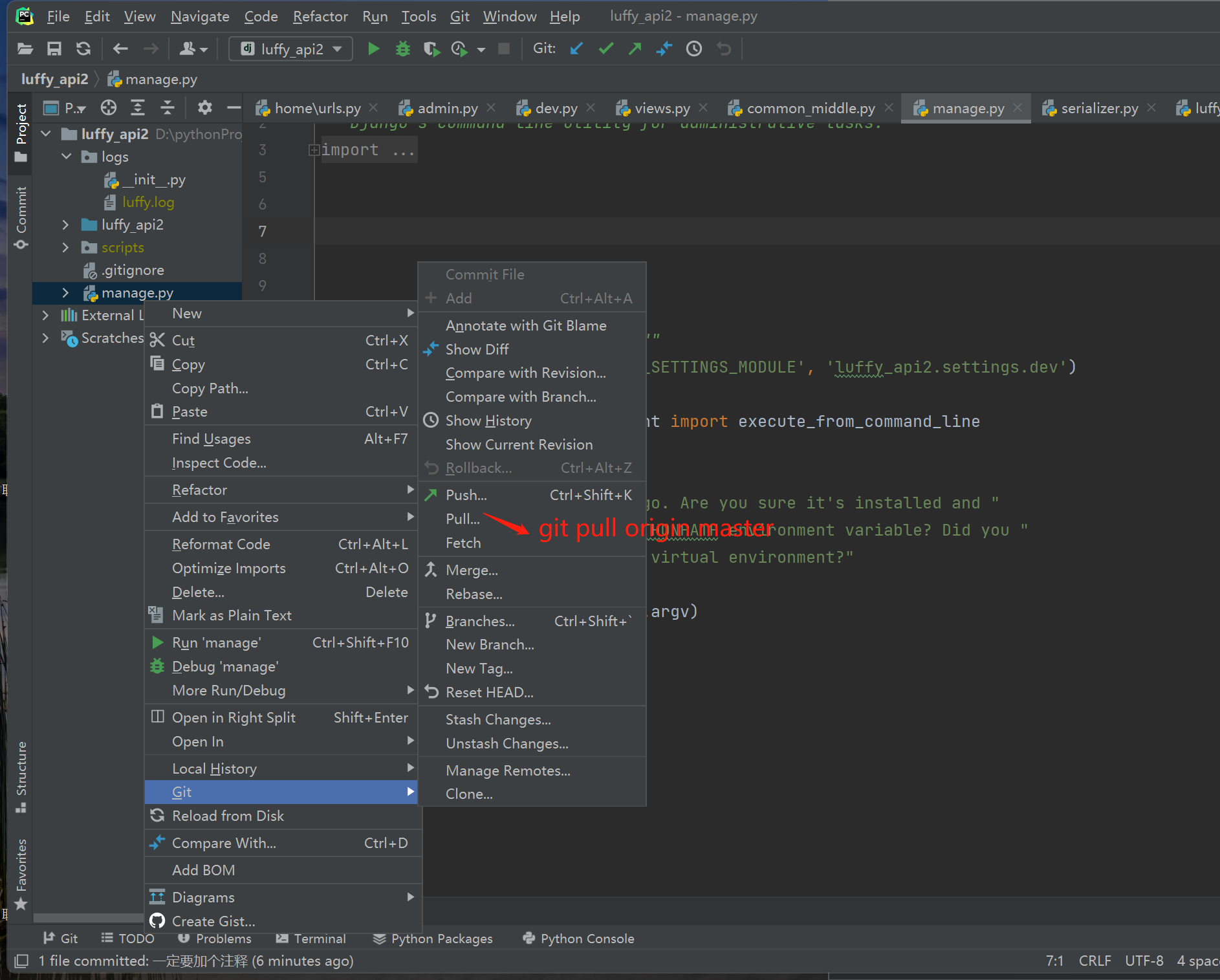Image resolution: width=1220 pixels, height=980 pixels.
Task: Click the Save All disk icon
Action: [54, 49]
